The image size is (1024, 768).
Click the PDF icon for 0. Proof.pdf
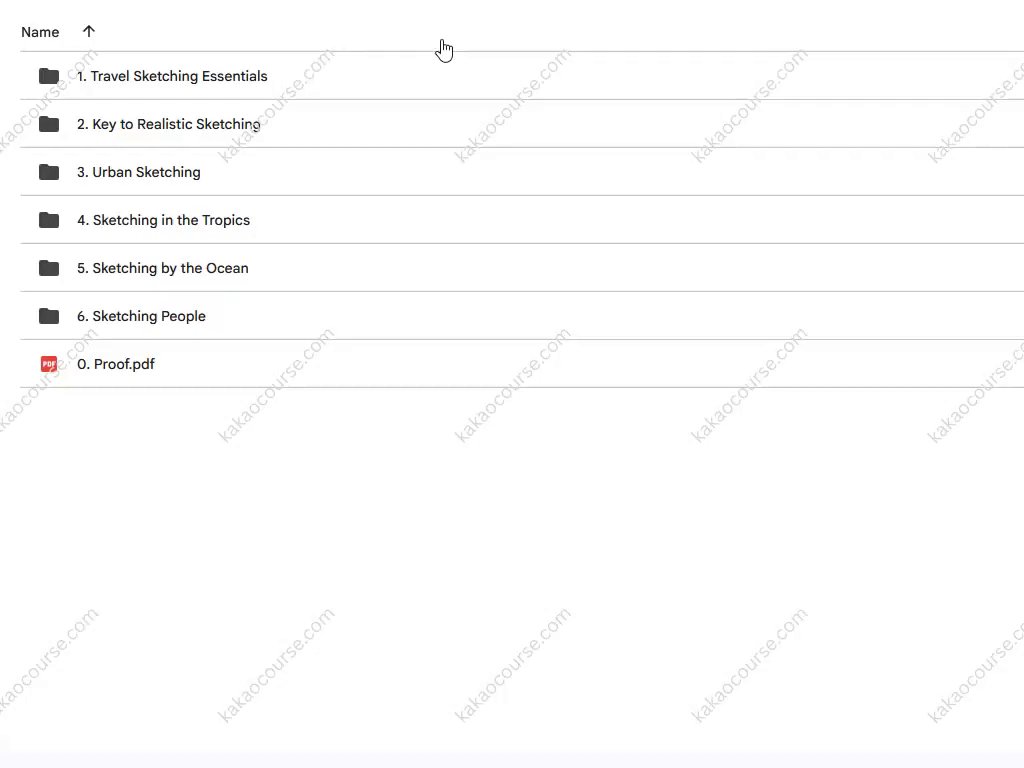[x=49, y=364]
